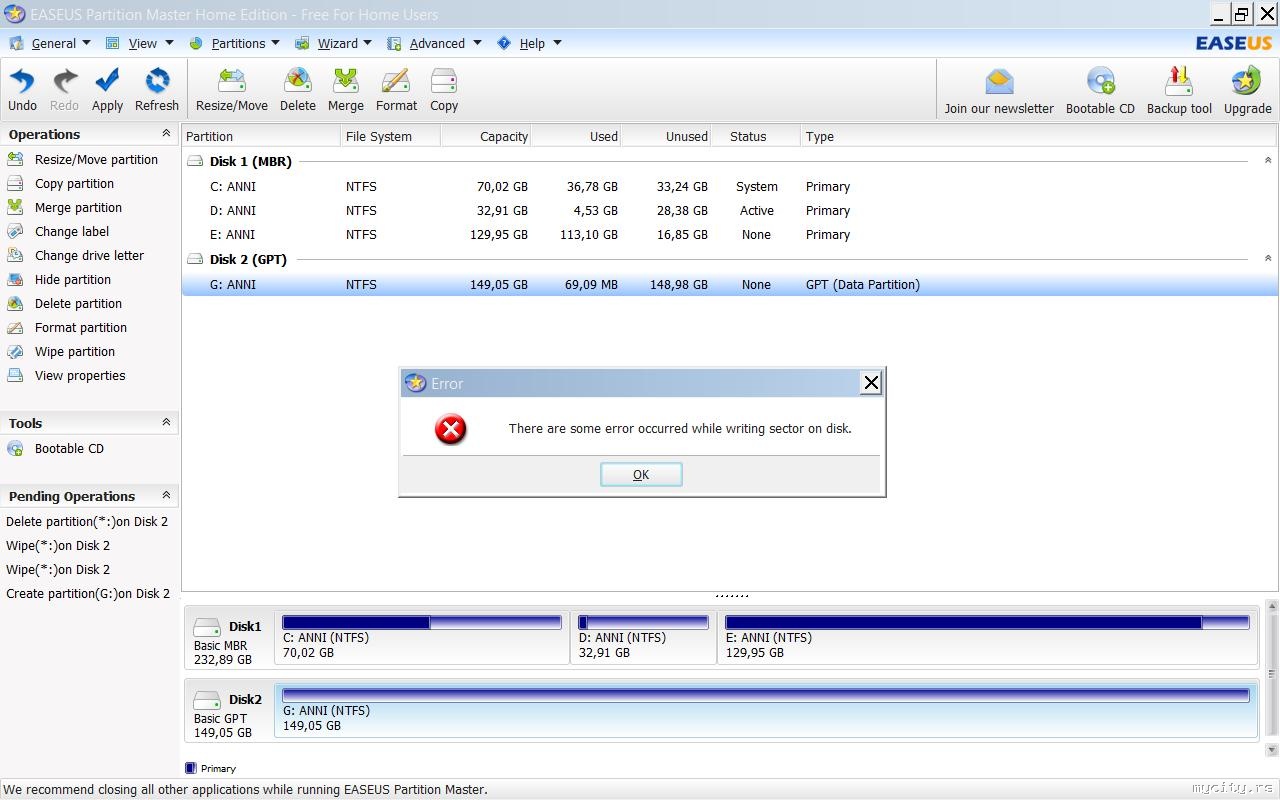
Task: Click the Delete toolbar icon
Action: (298, 90)
